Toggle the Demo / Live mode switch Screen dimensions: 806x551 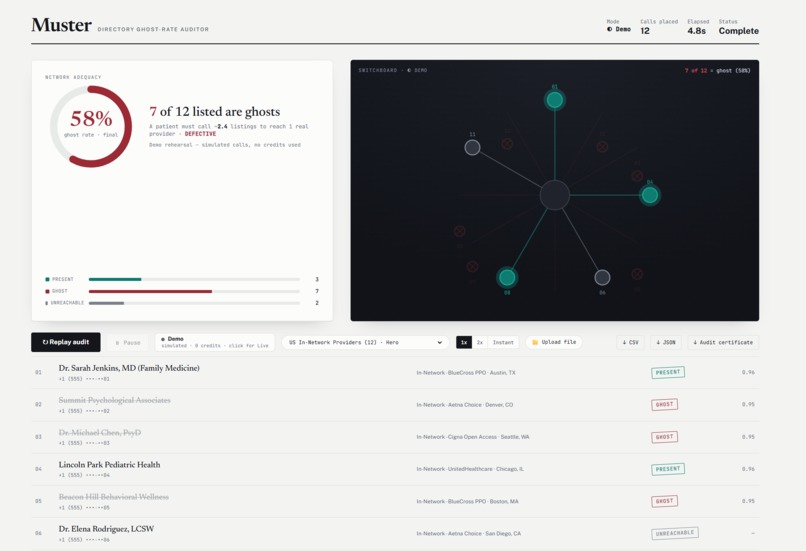pyautogui.click(x=214, y=342)
